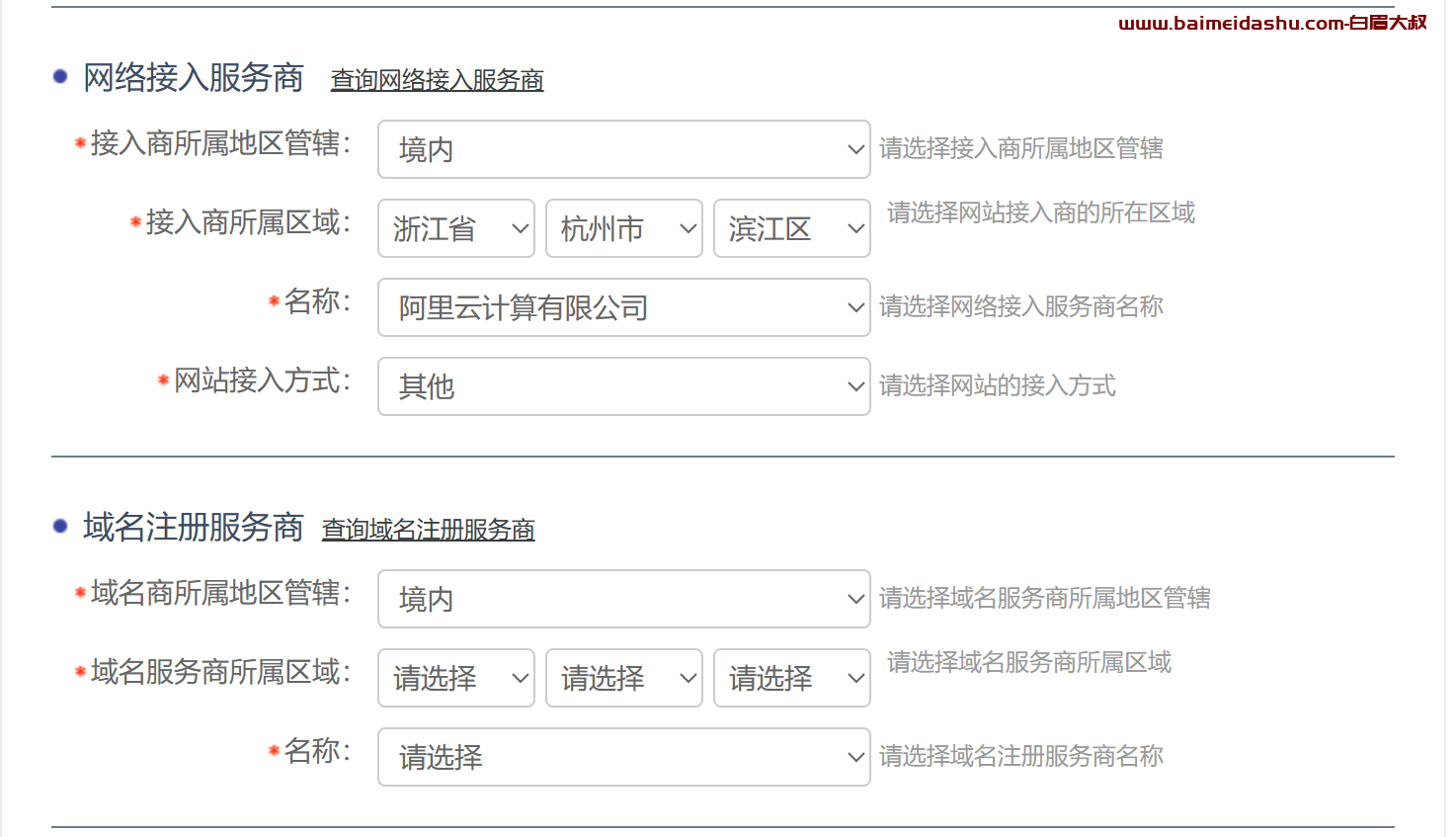Open the 阿里云计算有限公司 name dropdown
Screen dimensions: 1456x837
623,307
